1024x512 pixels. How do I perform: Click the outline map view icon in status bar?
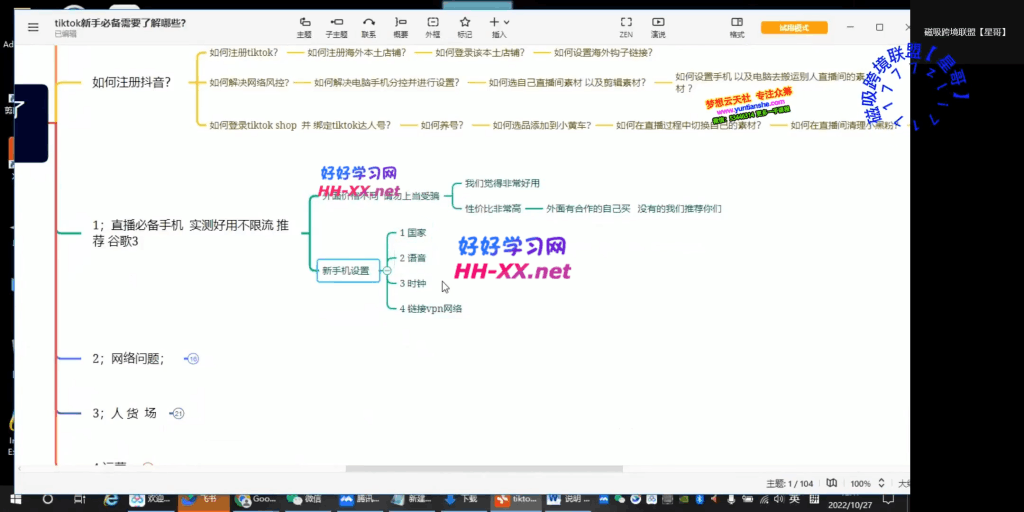pos(831,483)
